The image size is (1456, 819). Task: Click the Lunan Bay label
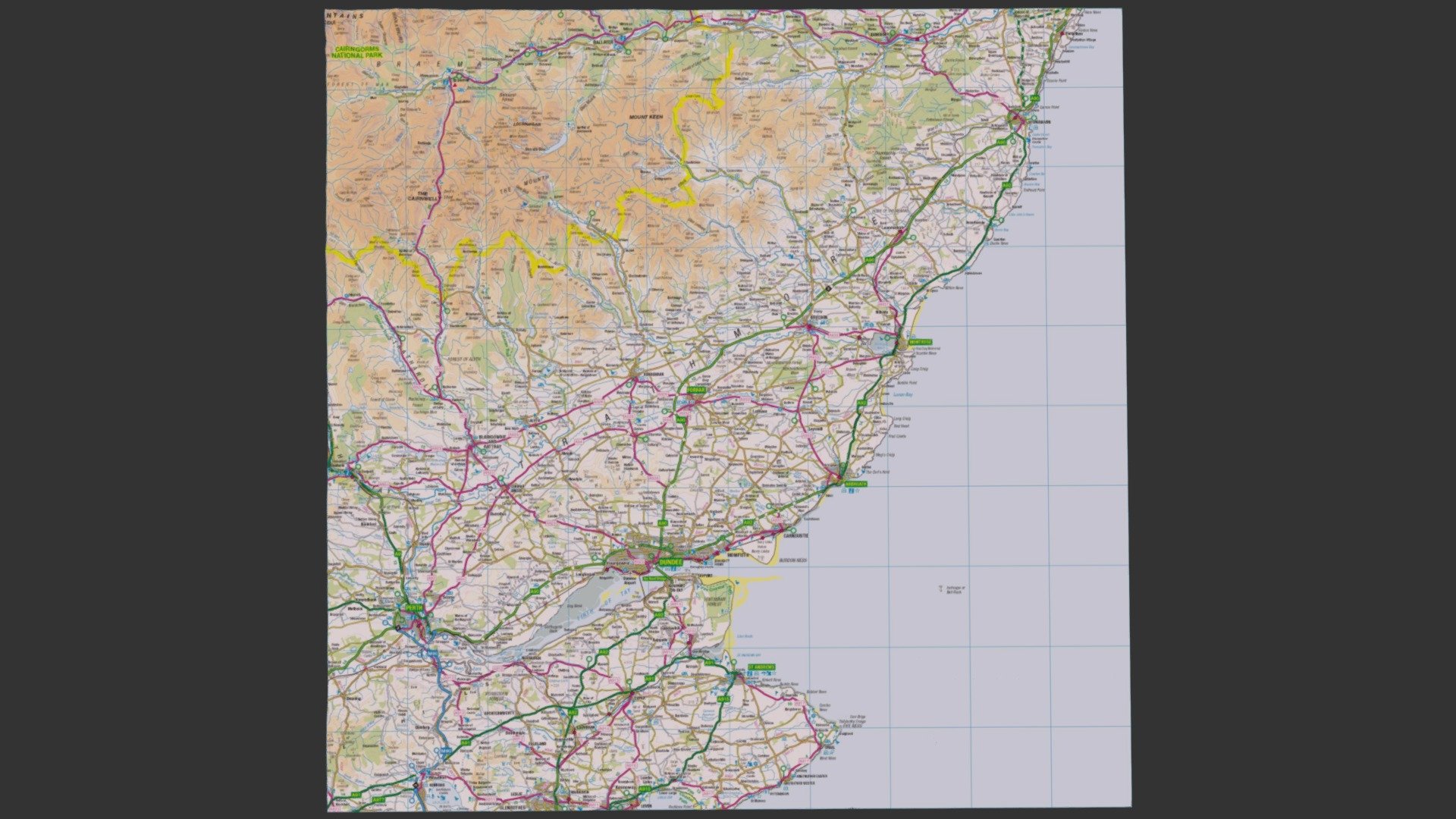[902, 394]
